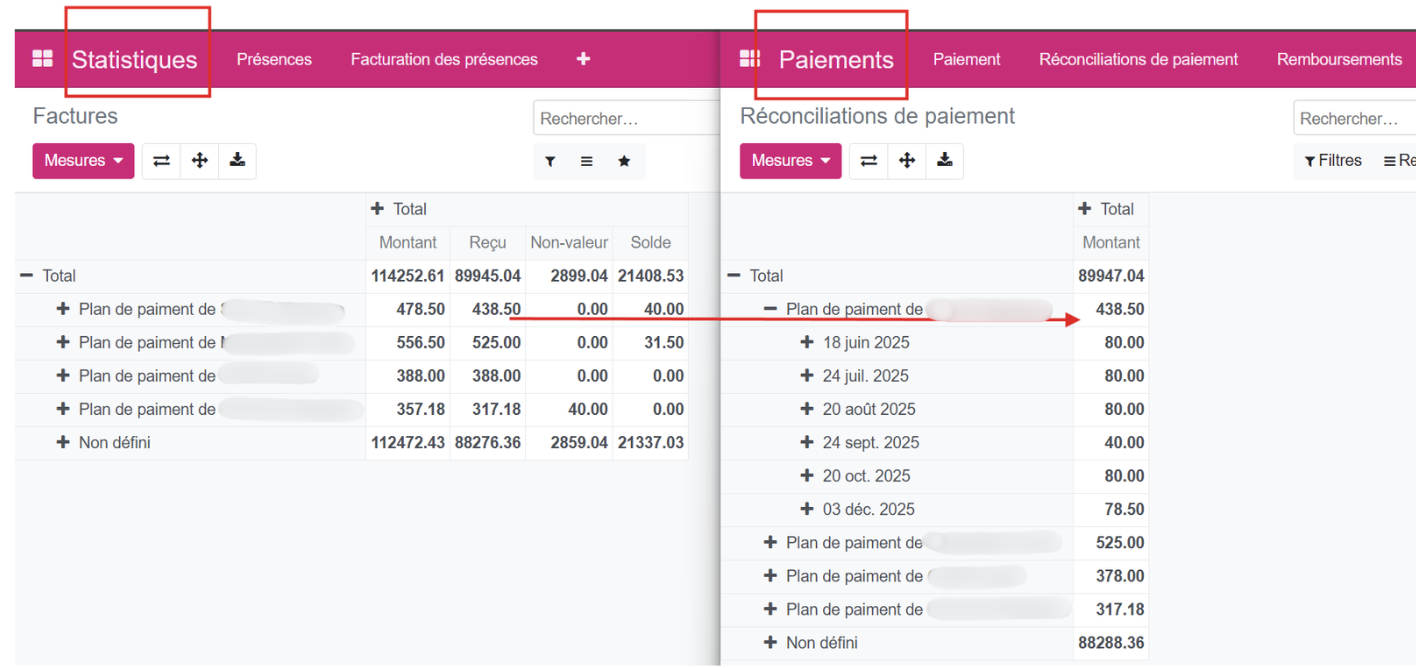Expand all rows in the Factures pivot
Image resolution: width=1416 pixels, height=668 pixels.
click(199, 160)
